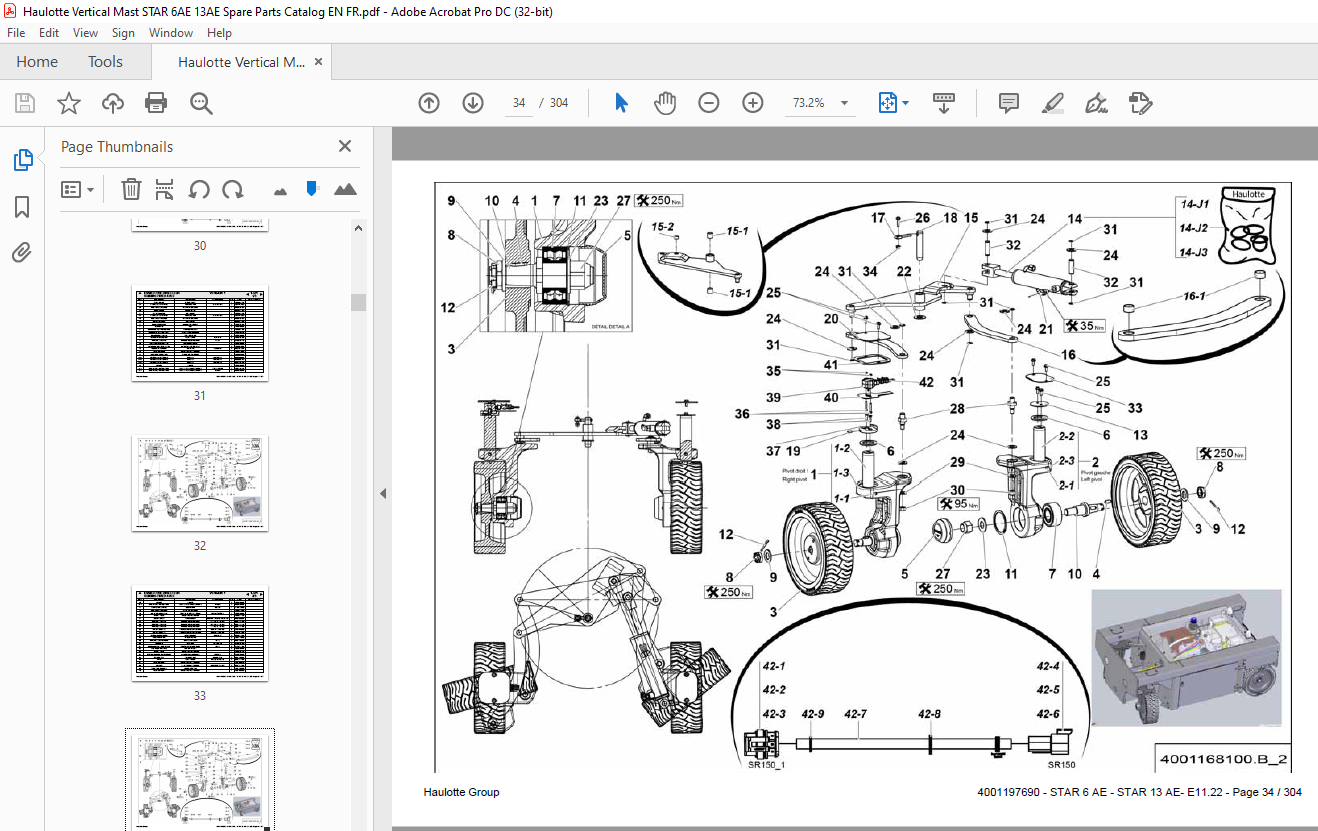Open the thumbnail options dropdown menu
This screenshot has width=1318, height=831.
click(78, 189)
